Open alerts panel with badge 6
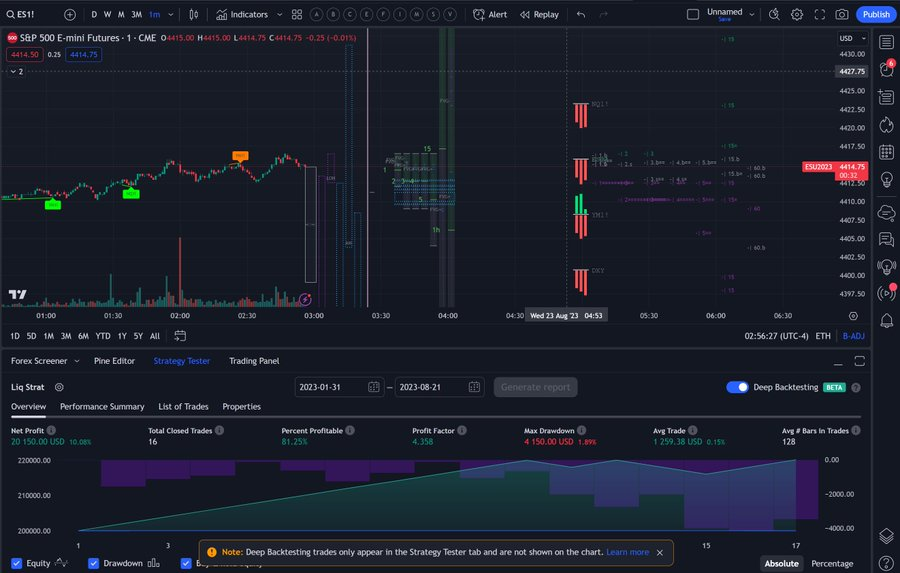900x573 pixels. 886,69
